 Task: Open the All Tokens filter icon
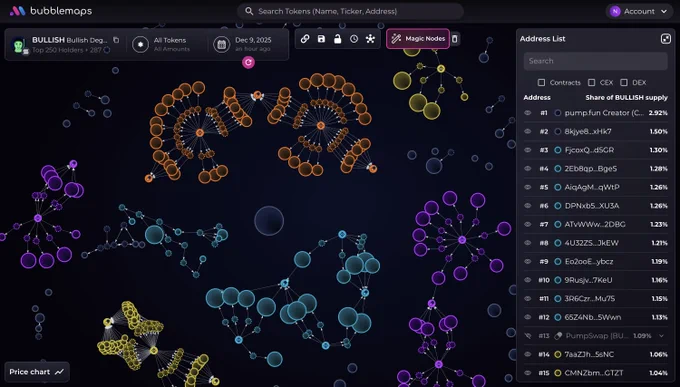pos(141,44)
